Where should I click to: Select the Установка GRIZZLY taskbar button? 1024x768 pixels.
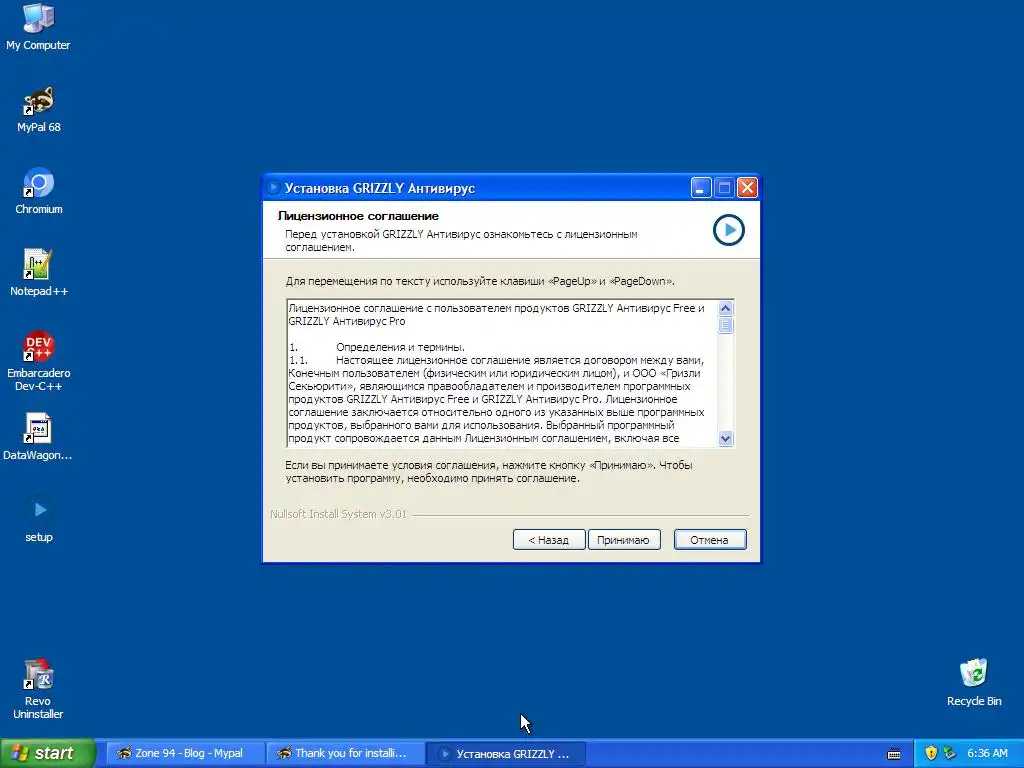point(505,753)
